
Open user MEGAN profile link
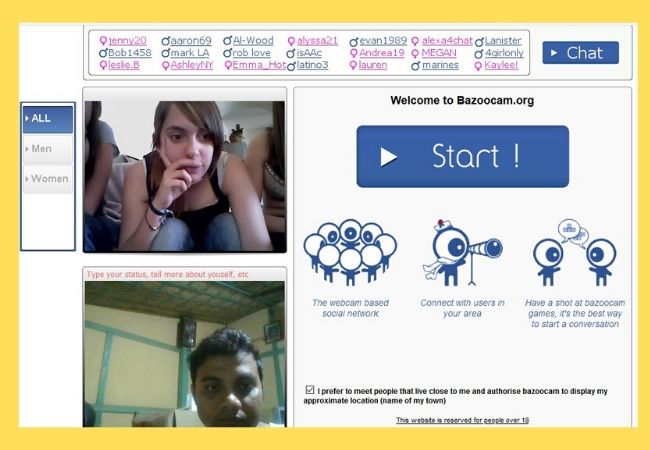click(x=439, y=53)
